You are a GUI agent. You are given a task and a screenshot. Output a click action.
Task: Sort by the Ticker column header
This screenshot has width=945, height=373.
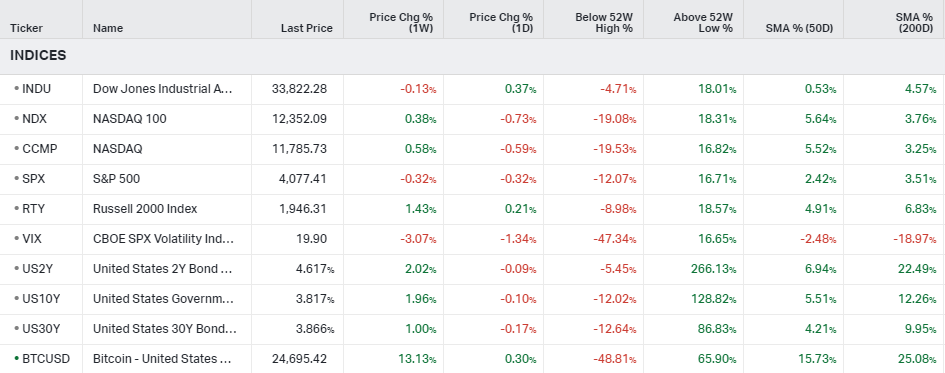tap(27, 28)
